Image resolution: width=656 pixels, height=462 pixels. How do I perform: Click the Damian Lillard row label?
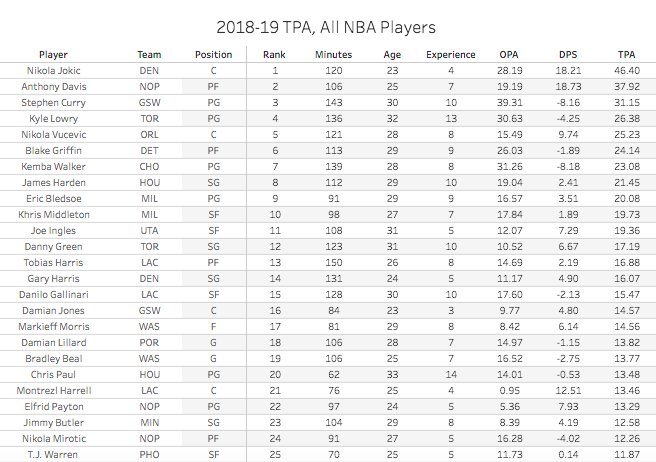point(53,341)
